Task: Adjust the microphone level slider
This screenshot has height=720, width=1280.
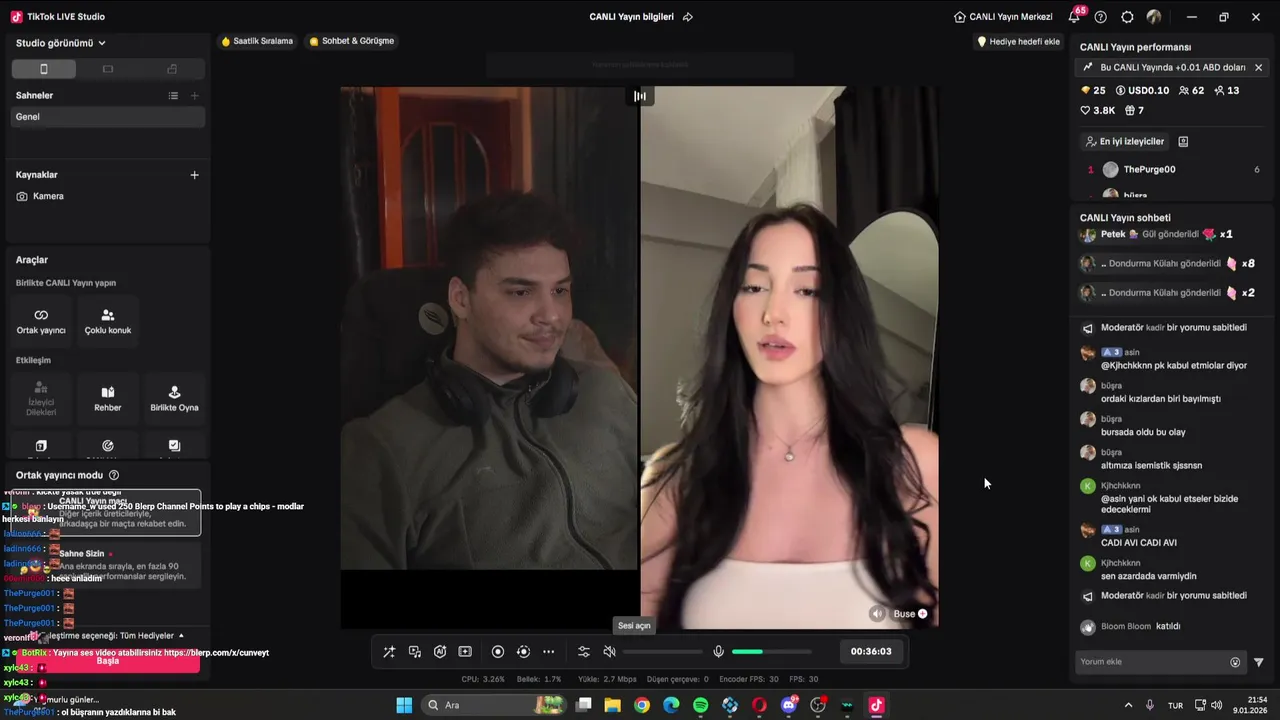Action: click(771, 652)
